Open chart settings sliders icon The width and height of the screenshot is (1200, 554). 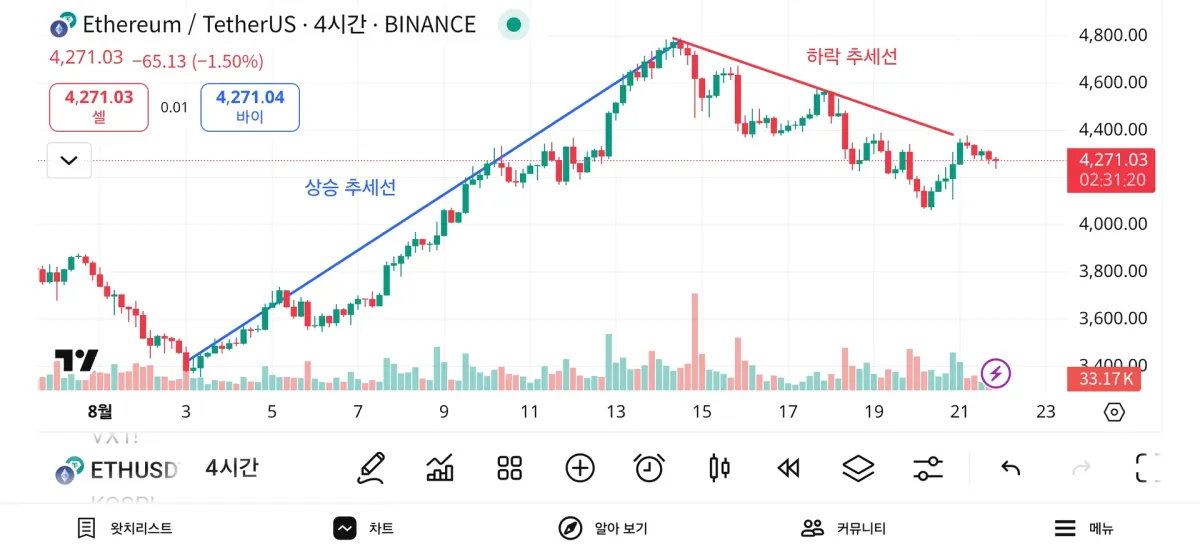coord(928,467)
